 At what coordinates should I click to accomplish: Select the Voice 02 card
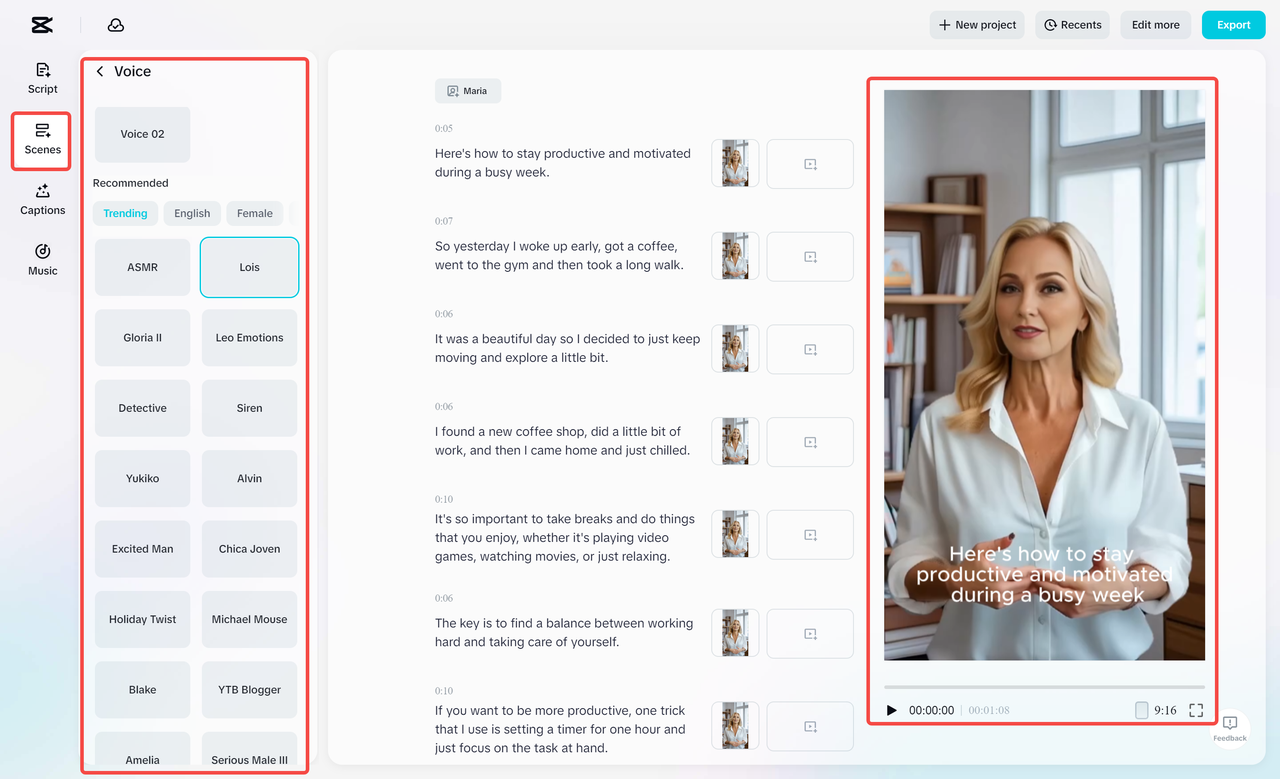(x=142, y=134)
